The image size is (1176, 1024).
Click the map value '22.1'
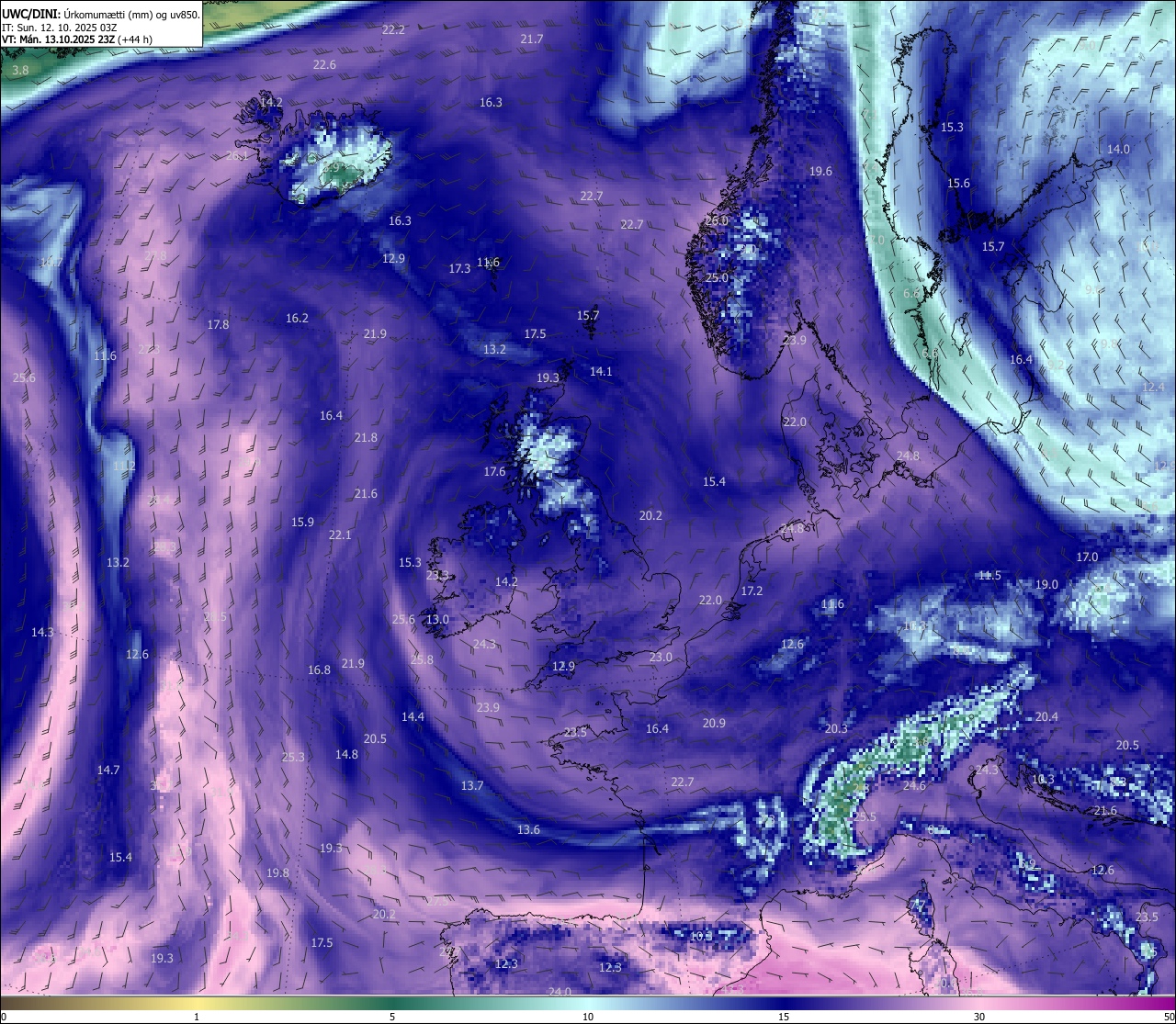340,535
